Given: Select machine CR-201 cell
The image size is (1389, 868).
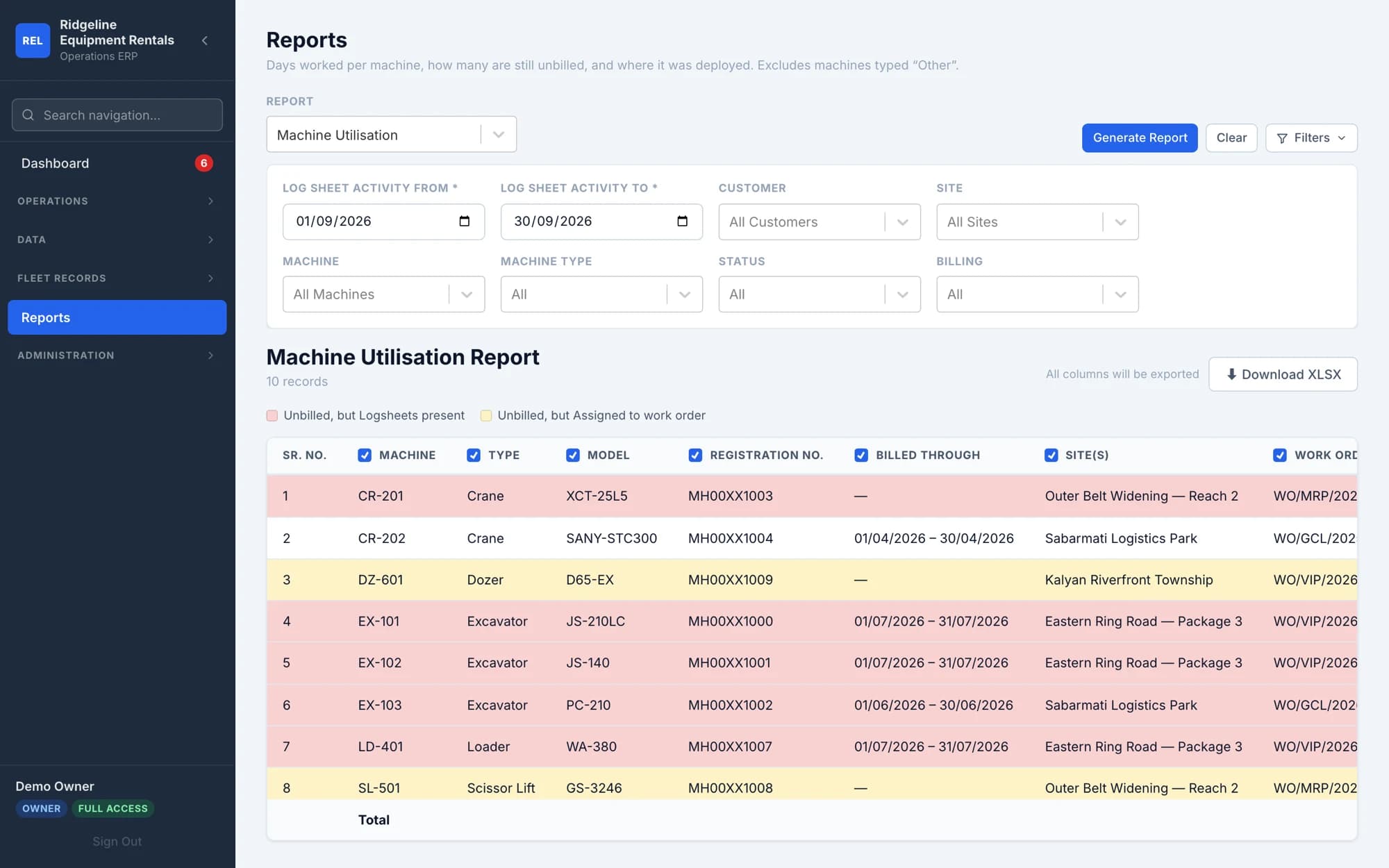Looking at the screenshot, I should click(381, 496).
